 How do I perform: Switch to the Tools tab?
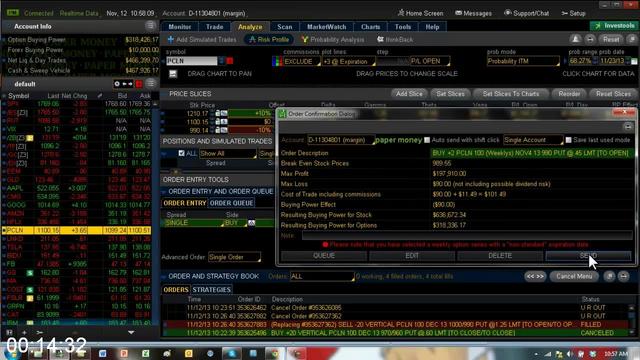(x=402, y=27)
